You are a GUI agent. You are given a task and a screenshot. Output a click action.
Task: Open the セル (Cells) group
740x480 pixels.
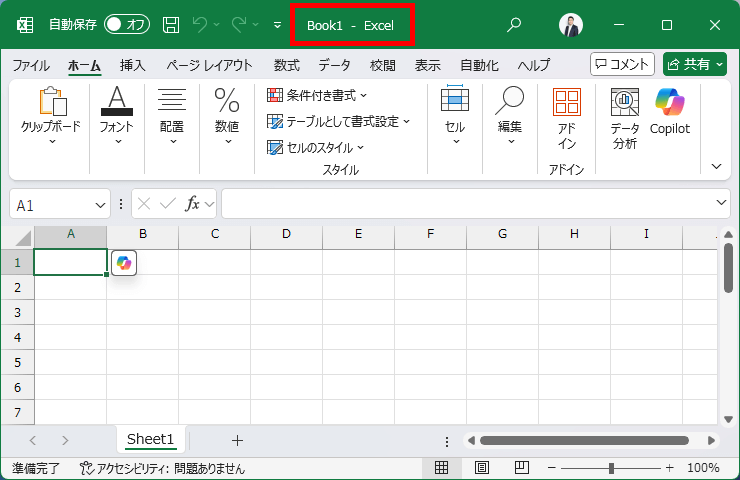[455, 116]
